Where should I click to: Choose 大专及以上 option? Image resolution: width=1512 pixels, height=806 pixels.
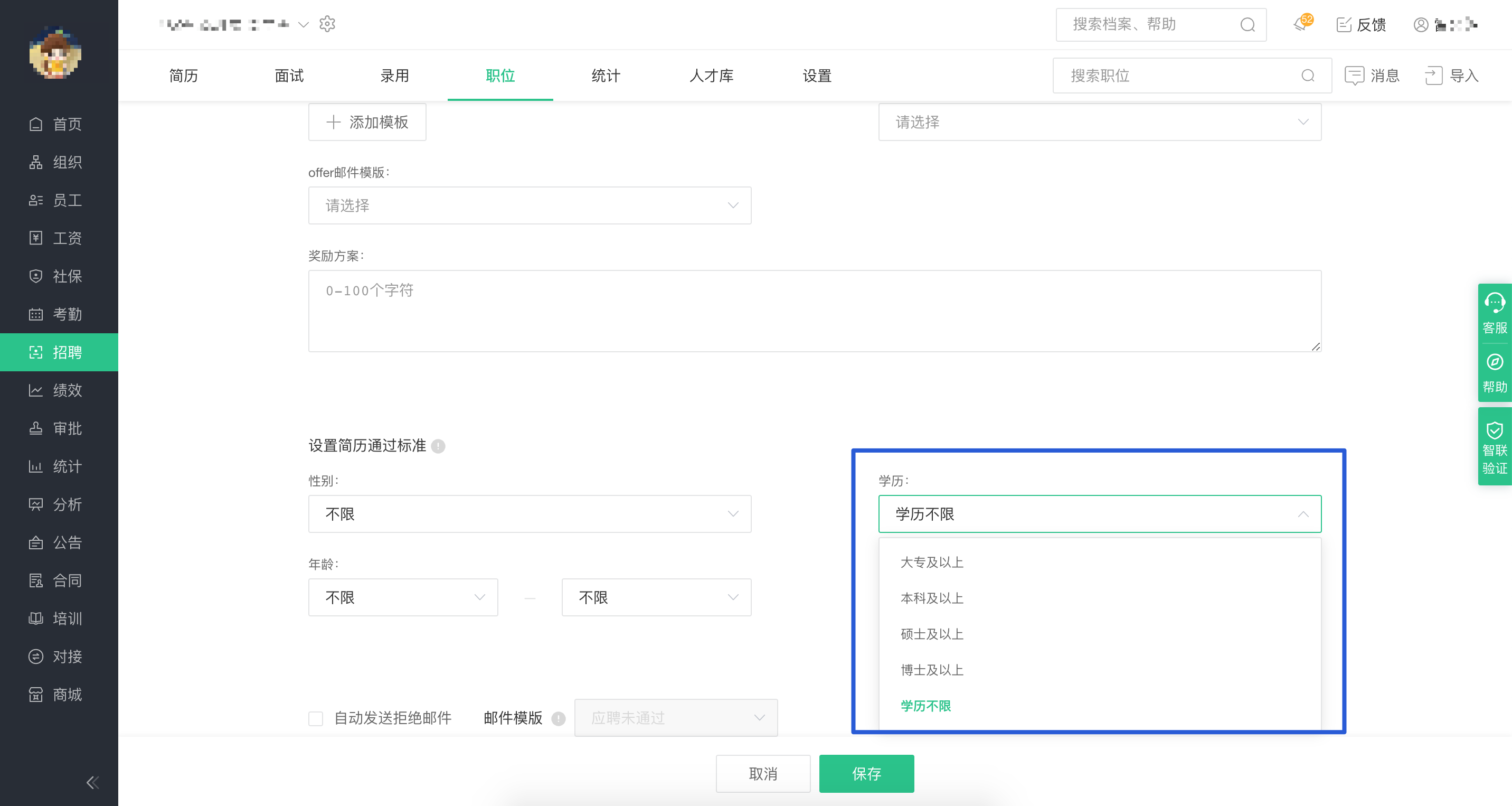click(1099, 563)
